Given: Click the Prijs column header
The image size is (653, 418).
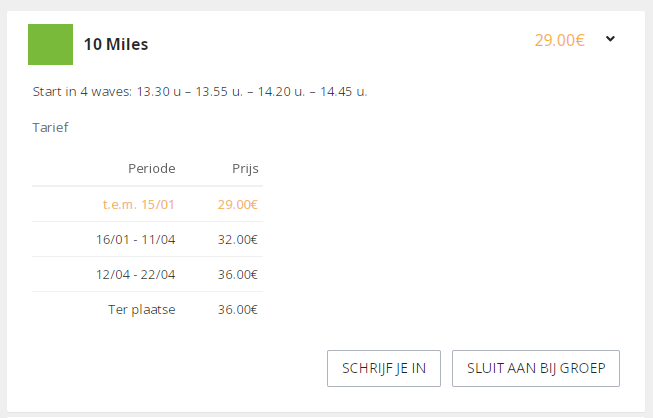Looking at the screenshot, I should [x=245, y=169].
